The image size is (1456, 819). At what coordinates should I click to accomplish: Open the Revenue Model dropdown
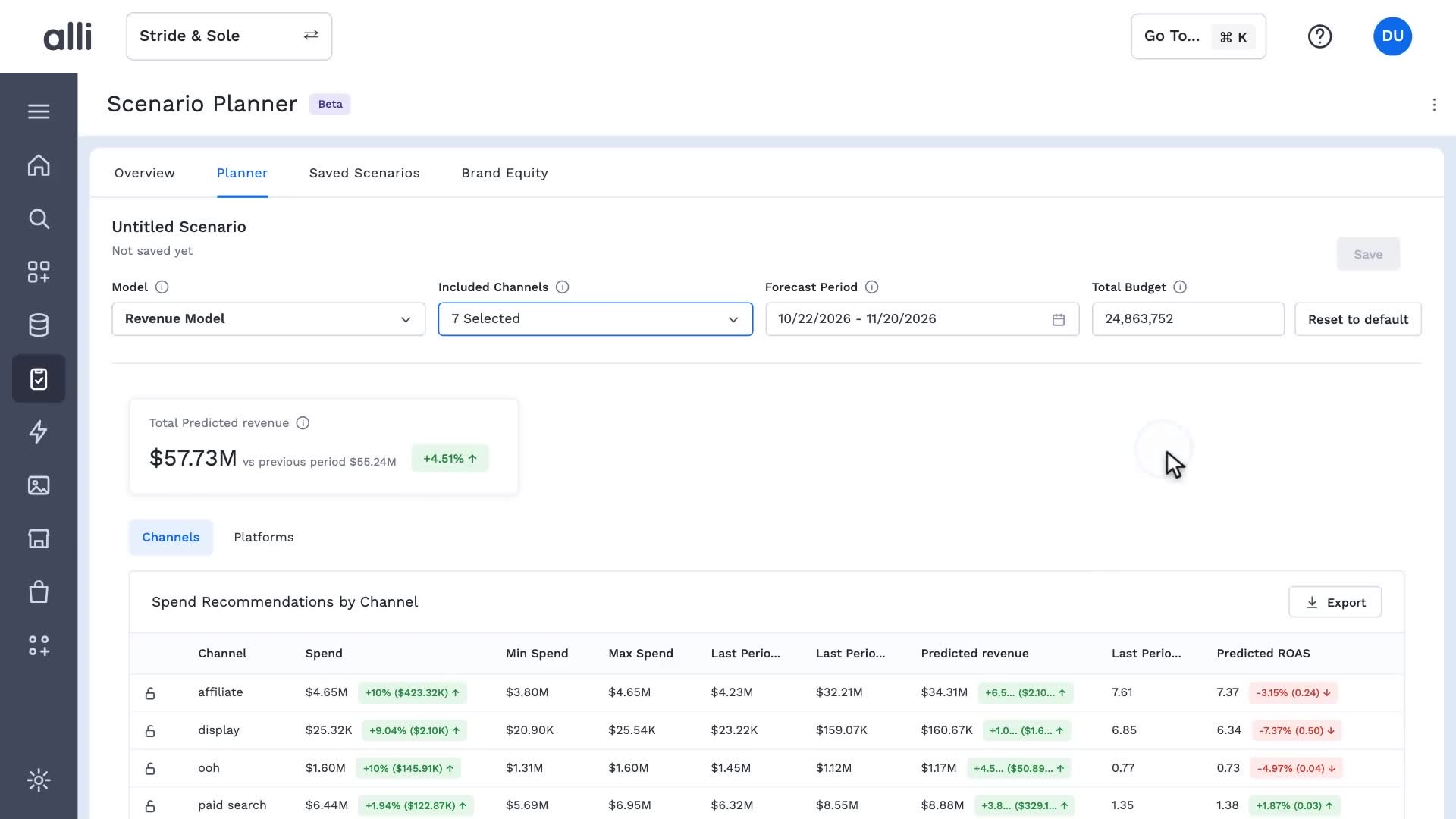pos(268,319)
